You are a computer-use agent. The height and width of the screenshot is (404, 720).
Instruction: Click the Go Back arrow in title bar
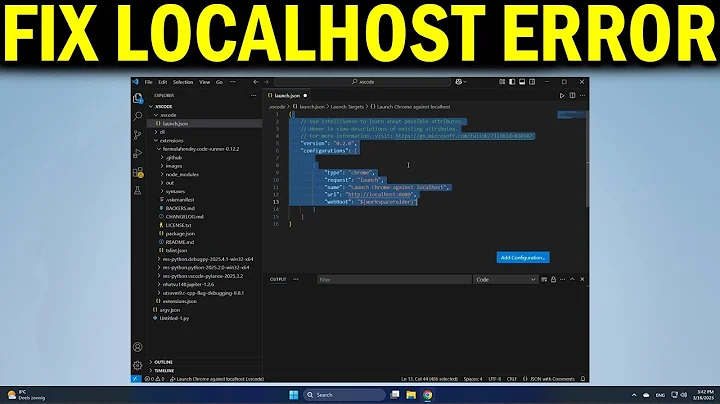coord(256,82)
